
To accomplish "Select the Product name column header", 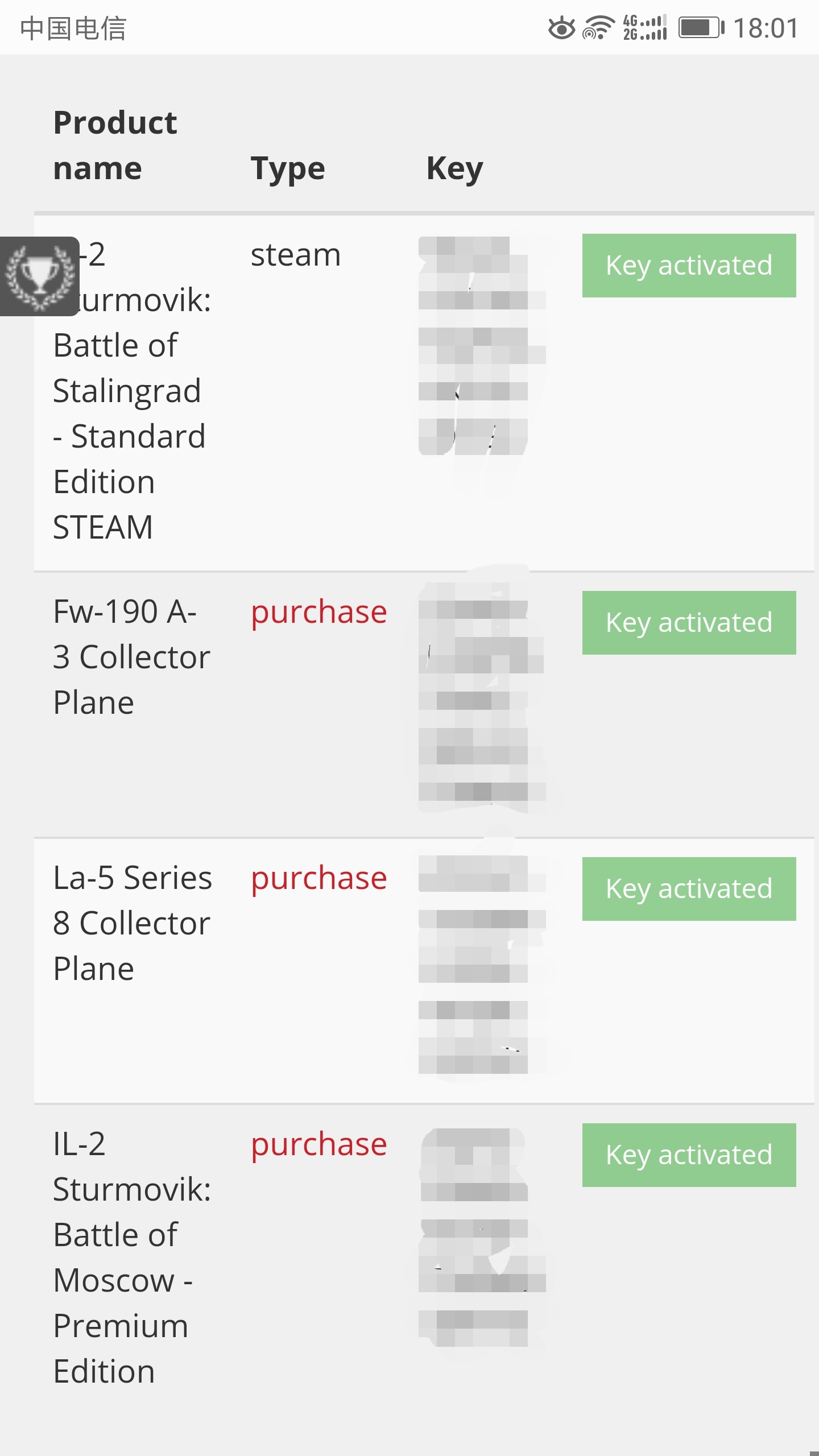I will pos(115,146).
